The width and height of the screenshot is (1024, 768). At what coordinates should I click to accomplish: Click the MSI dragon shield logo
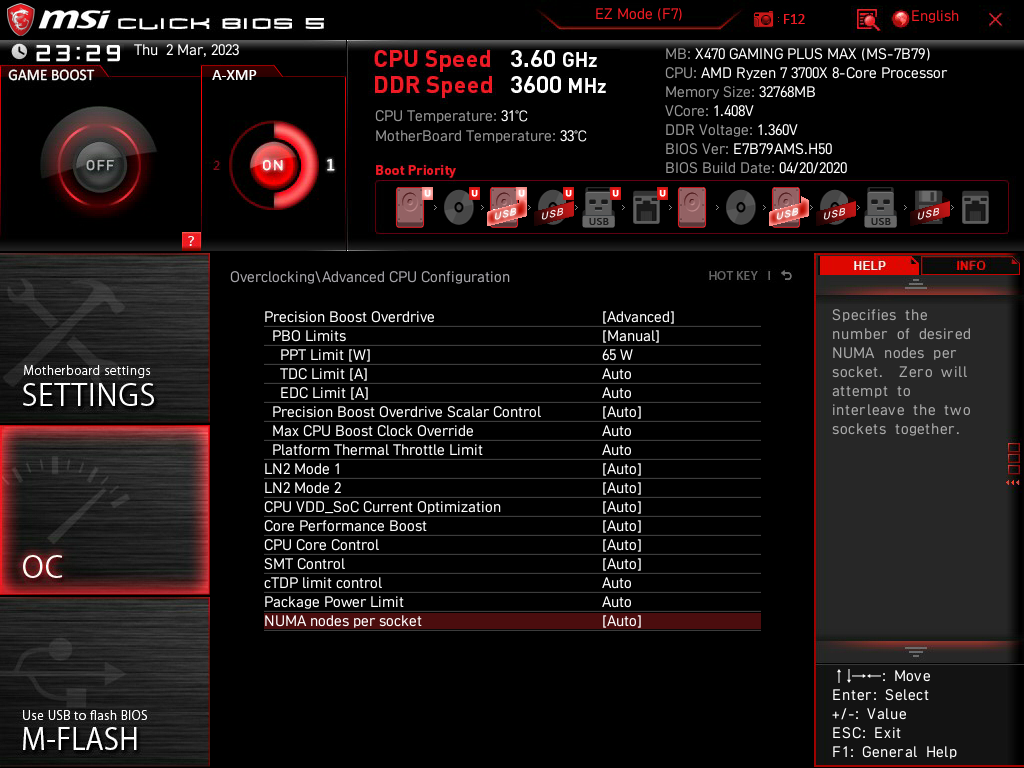tap(20, 19)
